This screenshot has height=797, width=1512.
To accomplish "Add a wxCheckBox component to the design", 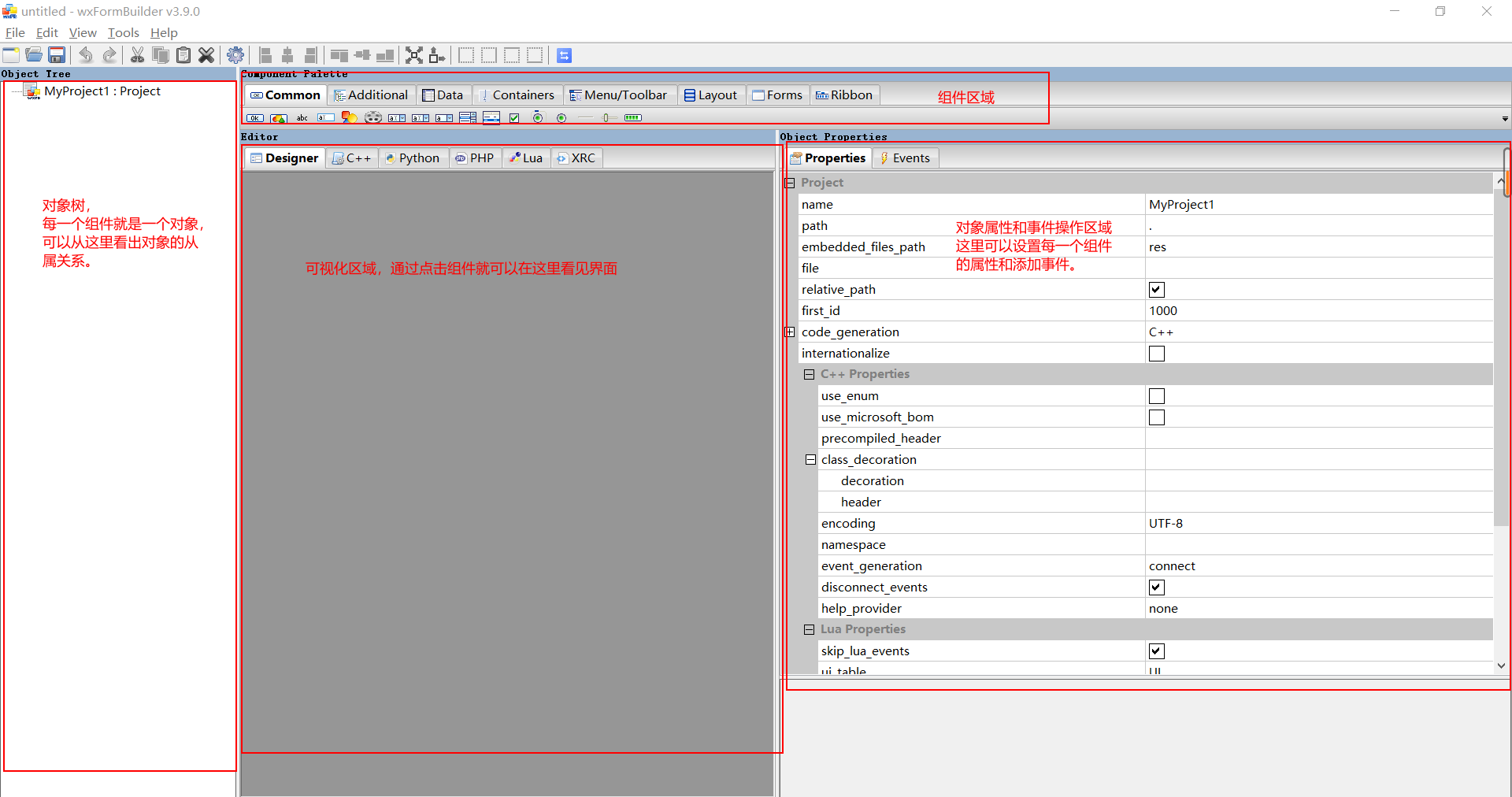I will [513, 117].
